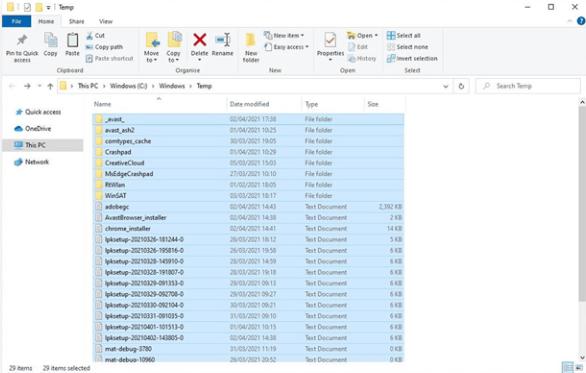Switch to Details view icon in status bar
This screenshot has width=586, height=373.
coord(568,367)
